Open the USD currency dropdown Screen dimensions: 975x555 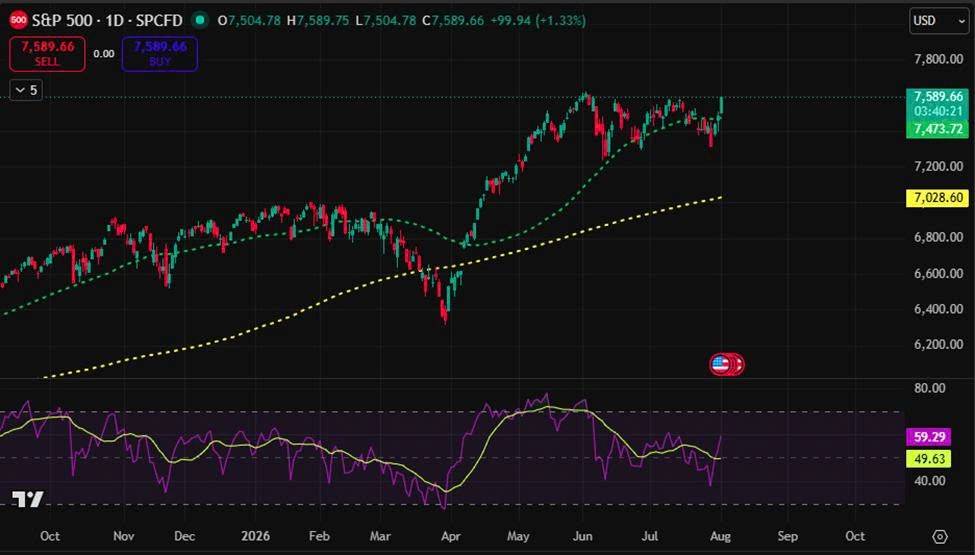(939, 21)
